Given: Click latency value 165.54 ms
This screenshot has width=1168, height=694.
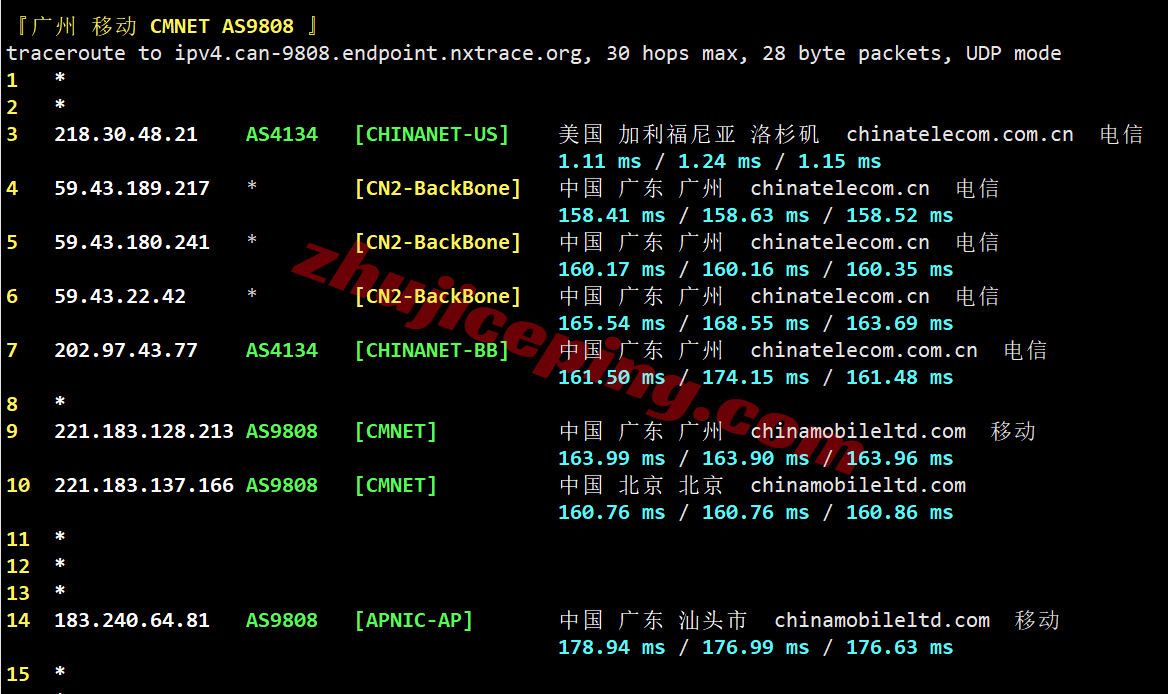Looking at the screenshot, I should 612,324.
